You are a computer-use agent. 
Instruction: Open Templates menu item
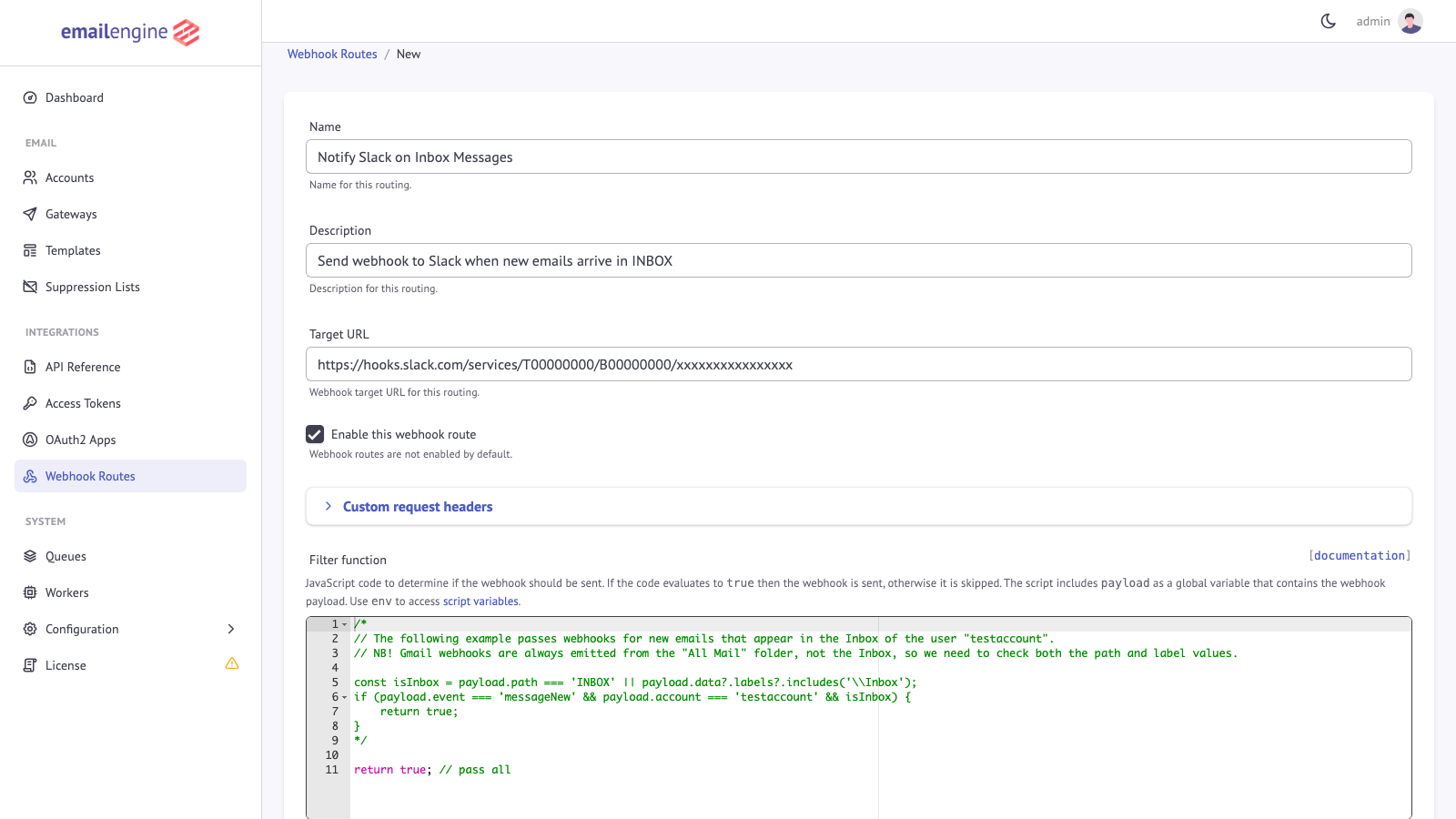(130, 250)
